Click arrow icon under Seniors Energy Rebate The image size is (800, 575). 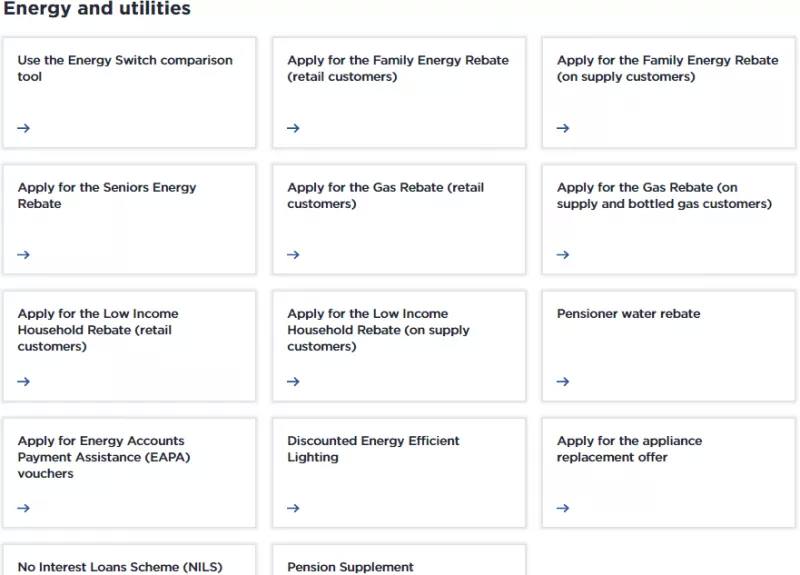pyautogui.click(x=23, y=255)
